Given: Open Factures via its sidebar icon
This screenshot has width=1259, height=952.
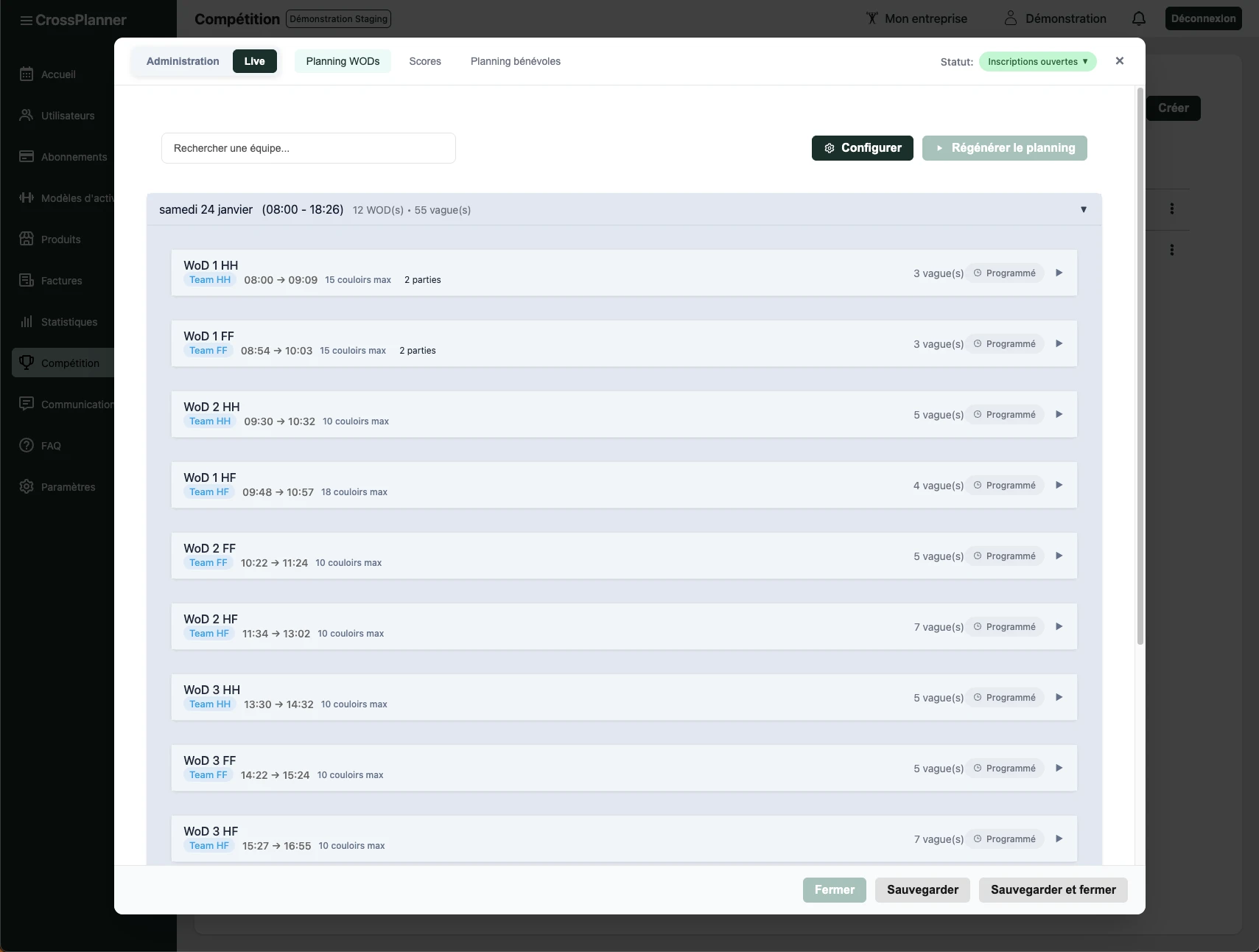Looking at the screenshot, I should (x=27, y=280).
